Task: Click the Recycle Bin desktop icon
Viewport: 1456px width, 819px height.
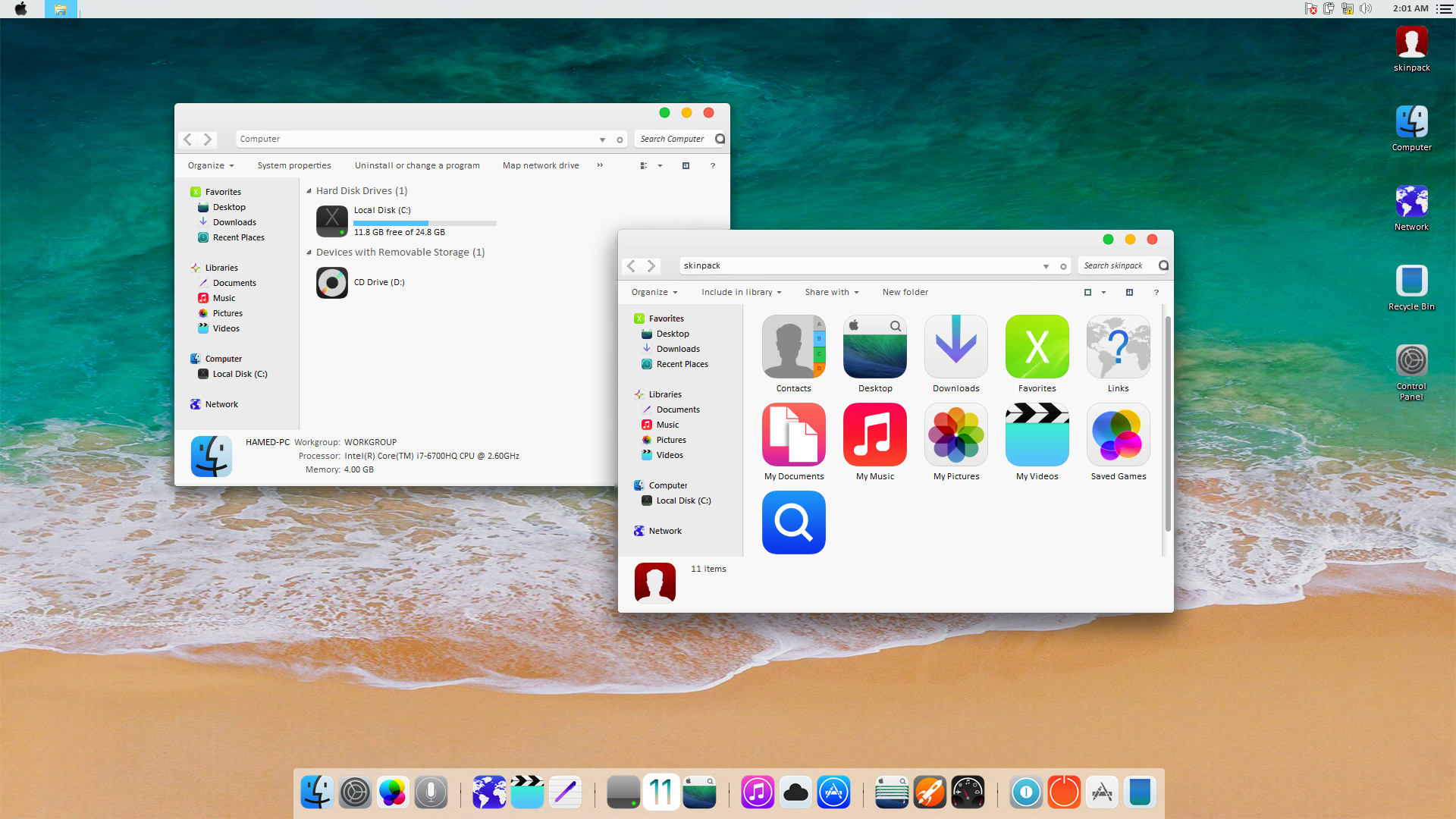Action: point(1411,281)
